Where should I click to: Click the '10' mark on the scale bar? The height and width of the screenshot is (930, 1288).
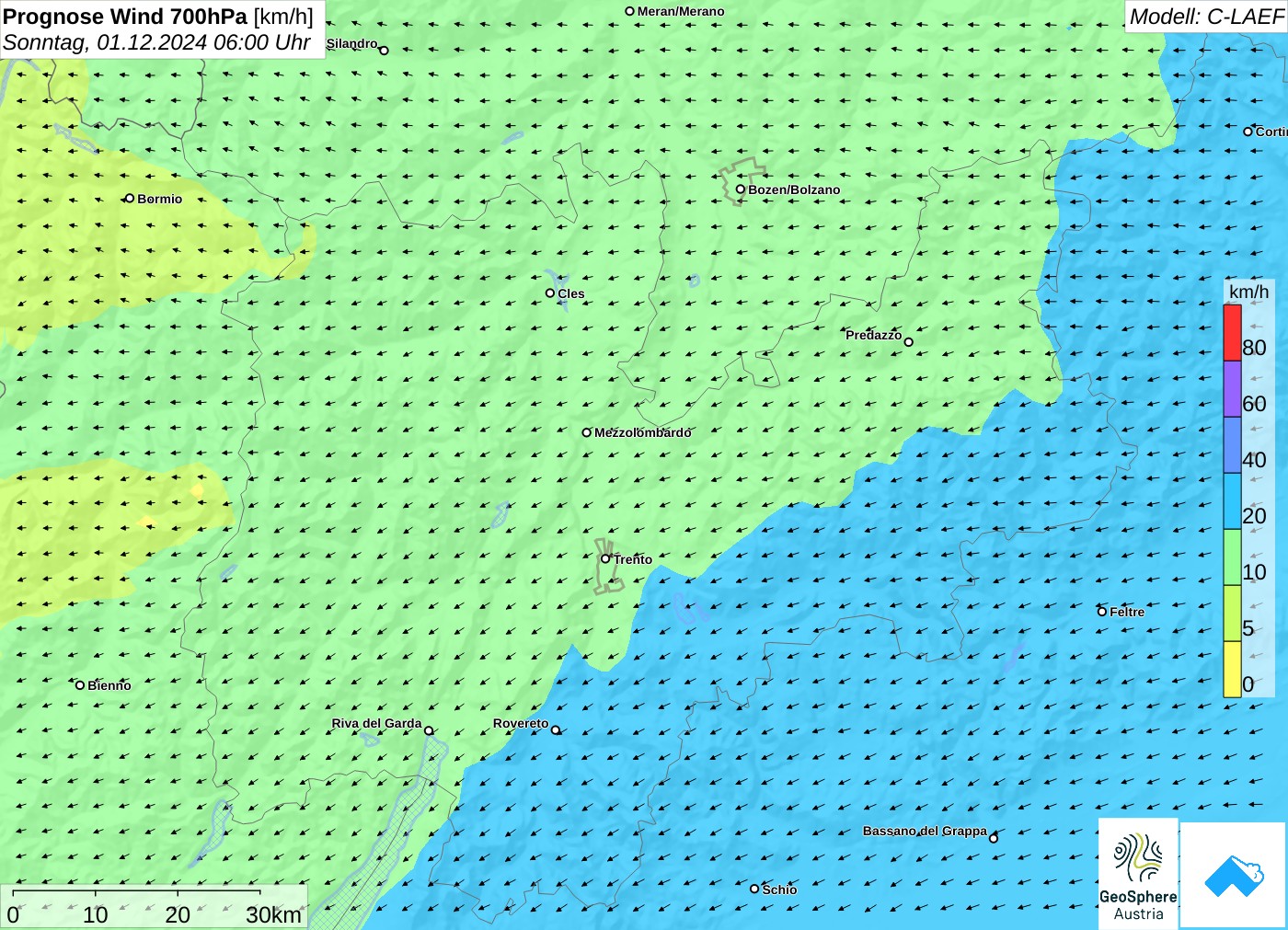coord(96,914)
